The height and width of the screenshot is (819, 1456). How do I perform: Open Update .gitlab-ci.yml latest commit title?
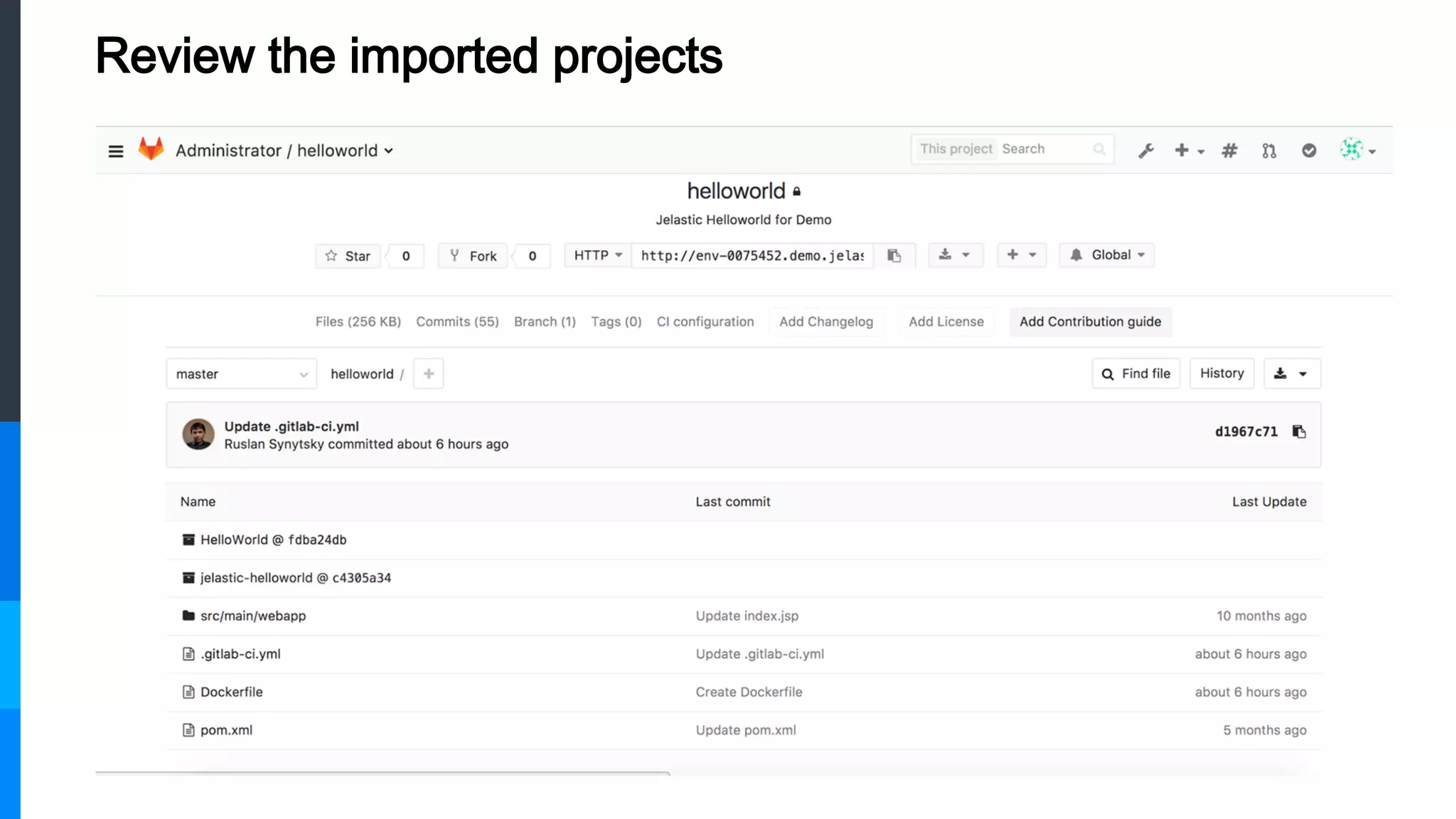tap(291, 426)
